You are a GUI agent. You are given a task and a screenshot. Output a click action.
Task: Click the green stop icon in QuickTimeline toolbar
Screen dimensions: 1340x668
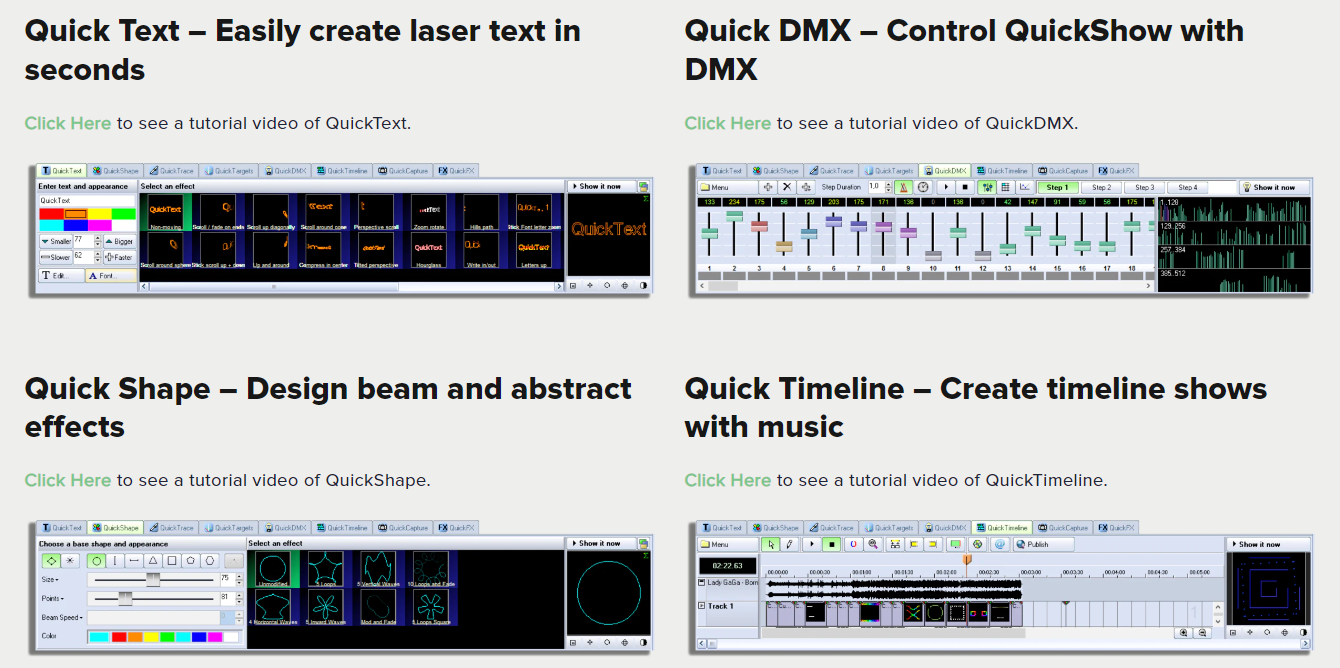point(831,544)
